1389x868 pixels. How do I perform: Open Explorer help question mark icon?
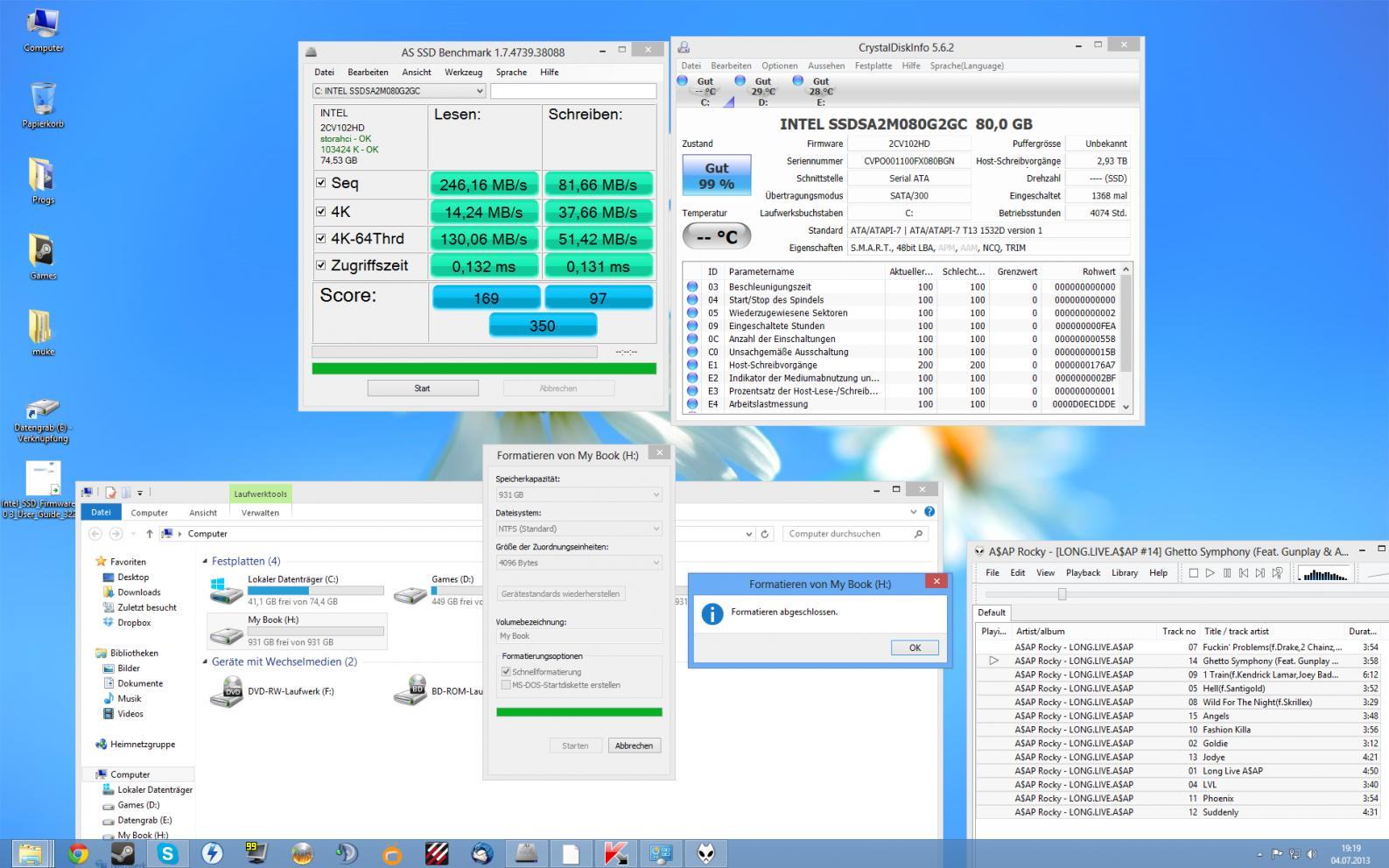coord(930,512)
